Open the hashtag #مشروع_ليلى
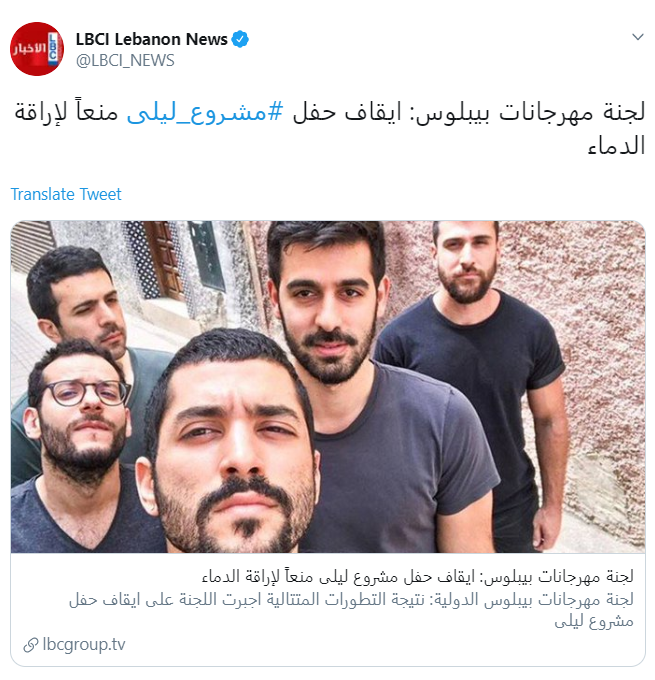The width and height of the screenshot is (655, 680). pyautogui.click(x=205, y=113)
